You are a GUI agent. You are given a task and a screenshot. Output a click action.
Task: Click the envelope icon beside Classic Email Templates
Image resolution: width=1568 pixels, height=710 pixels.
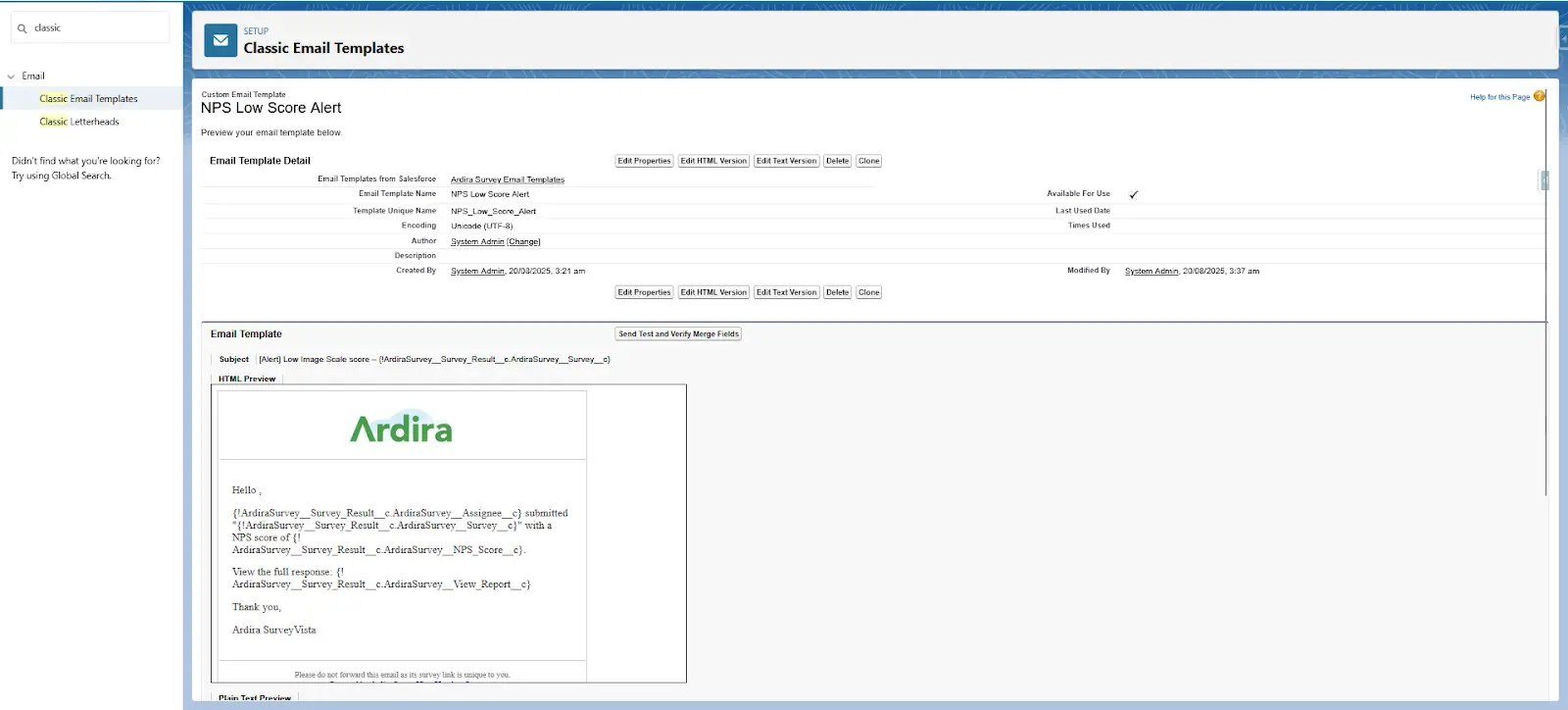(x=220, y=40)
